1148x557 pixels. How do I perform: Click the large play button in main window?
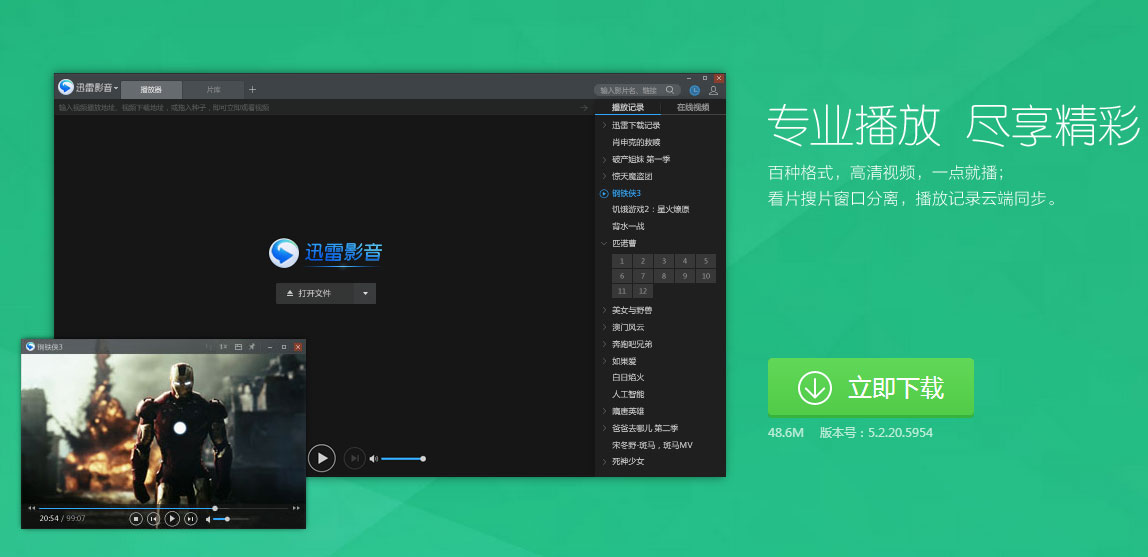pos(321,458)
